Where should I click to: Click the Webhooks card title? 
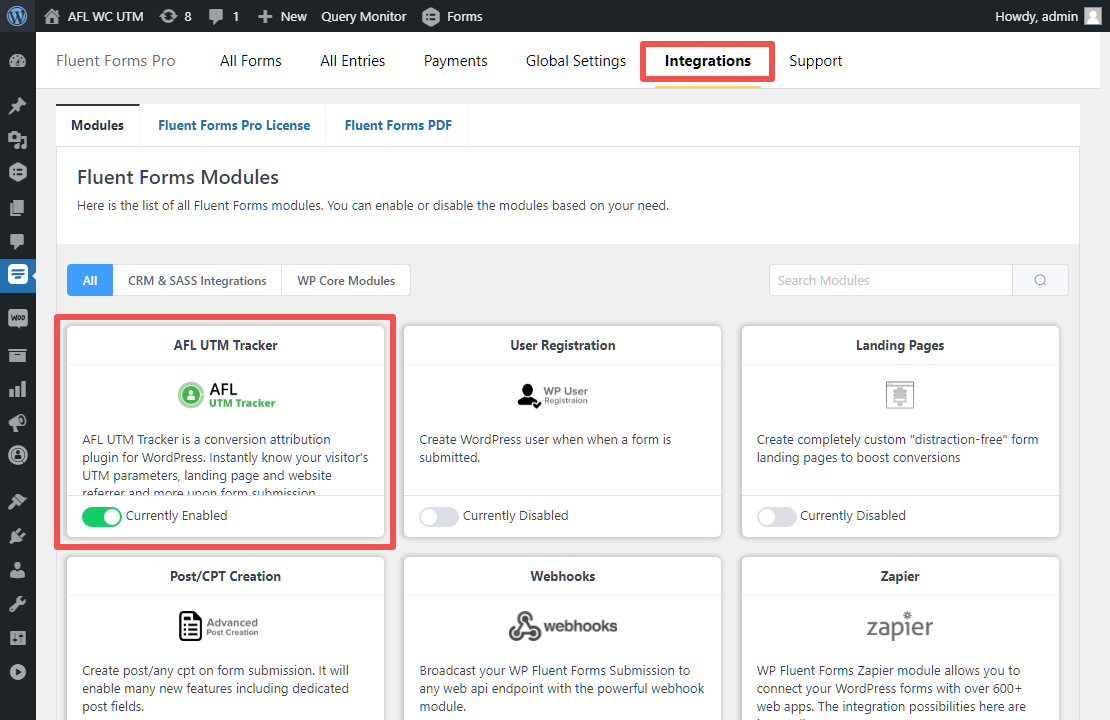[563, 576]
